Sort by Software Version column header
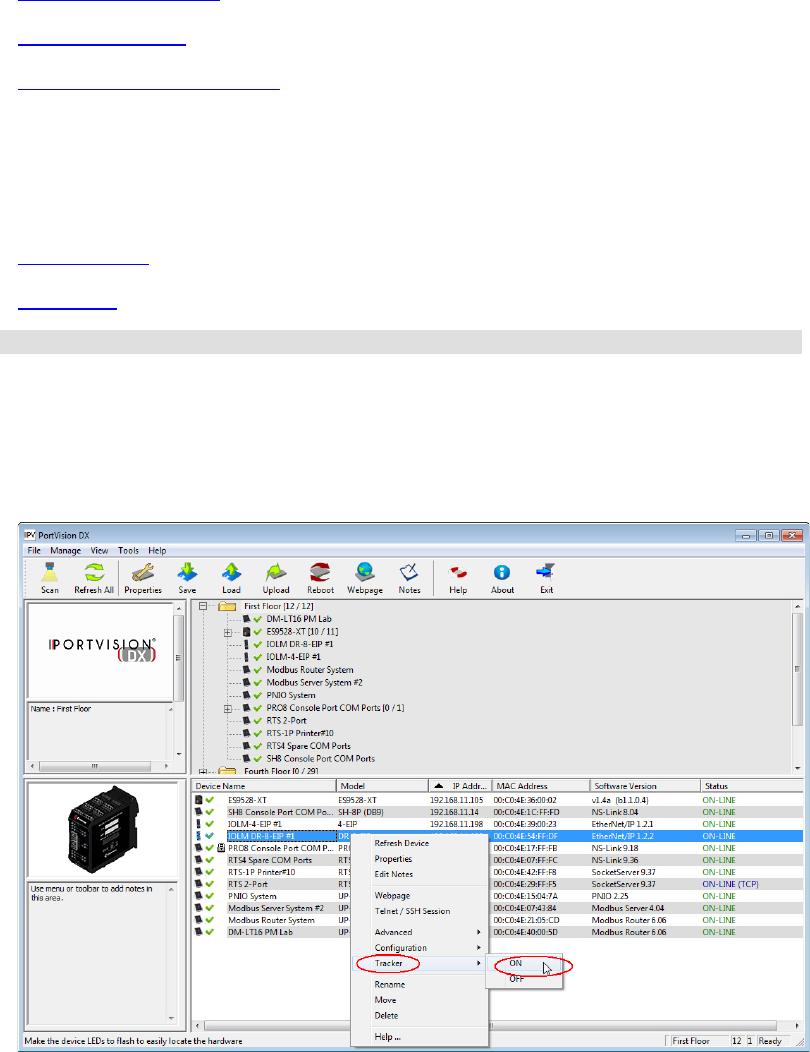 [645, 786]
